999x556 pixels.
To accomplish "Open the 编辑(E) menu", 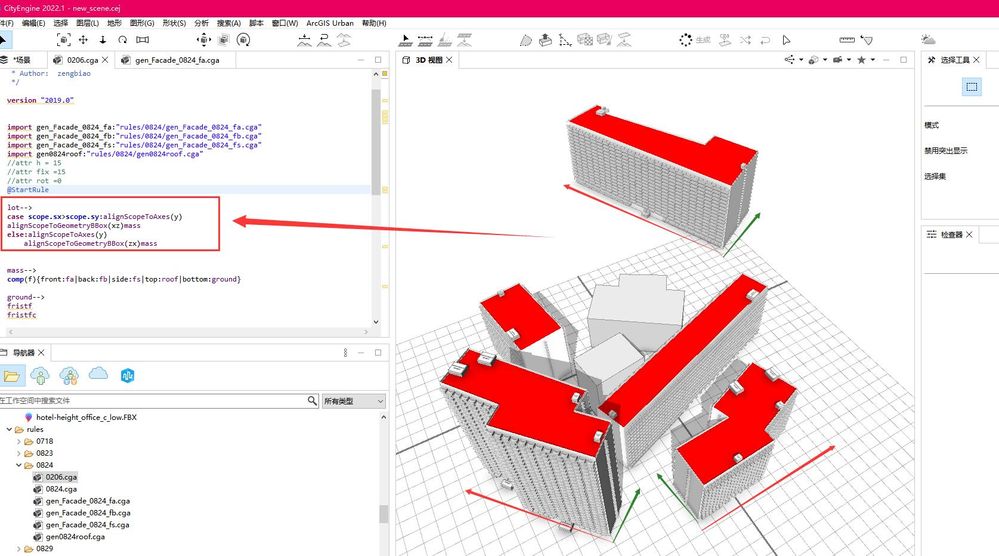I will tap(33, 23).
